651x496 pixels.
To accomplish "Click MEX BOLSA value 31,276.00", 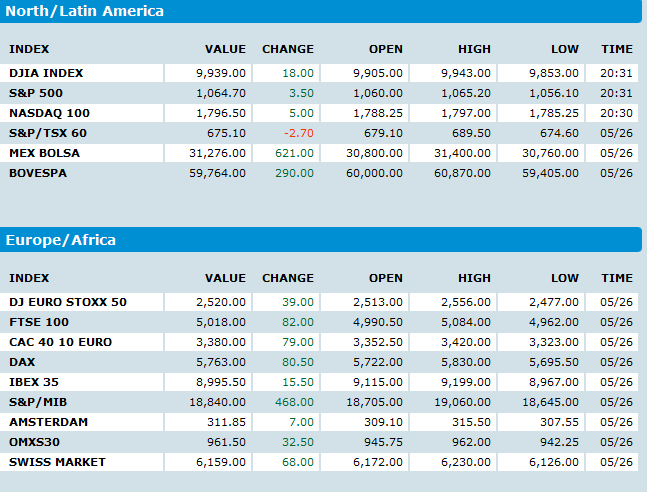I will click(218, 153).
